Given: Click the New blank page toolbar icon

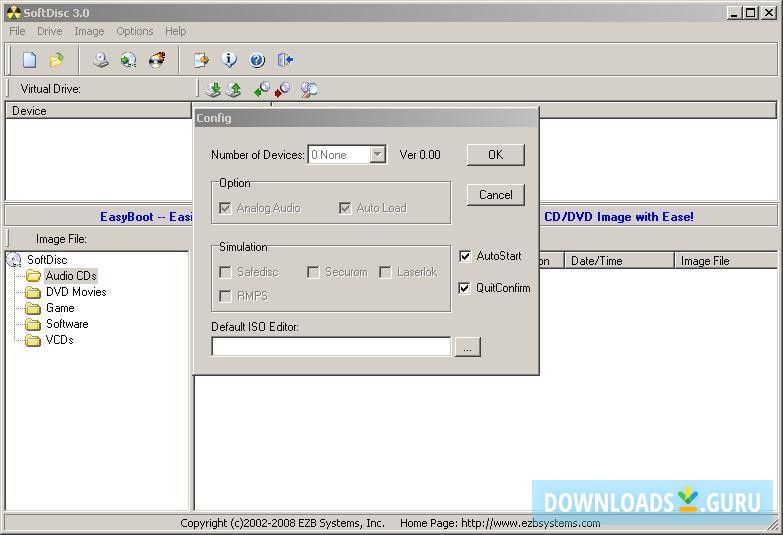Looking at the screenshot, I should pos(29,60).
